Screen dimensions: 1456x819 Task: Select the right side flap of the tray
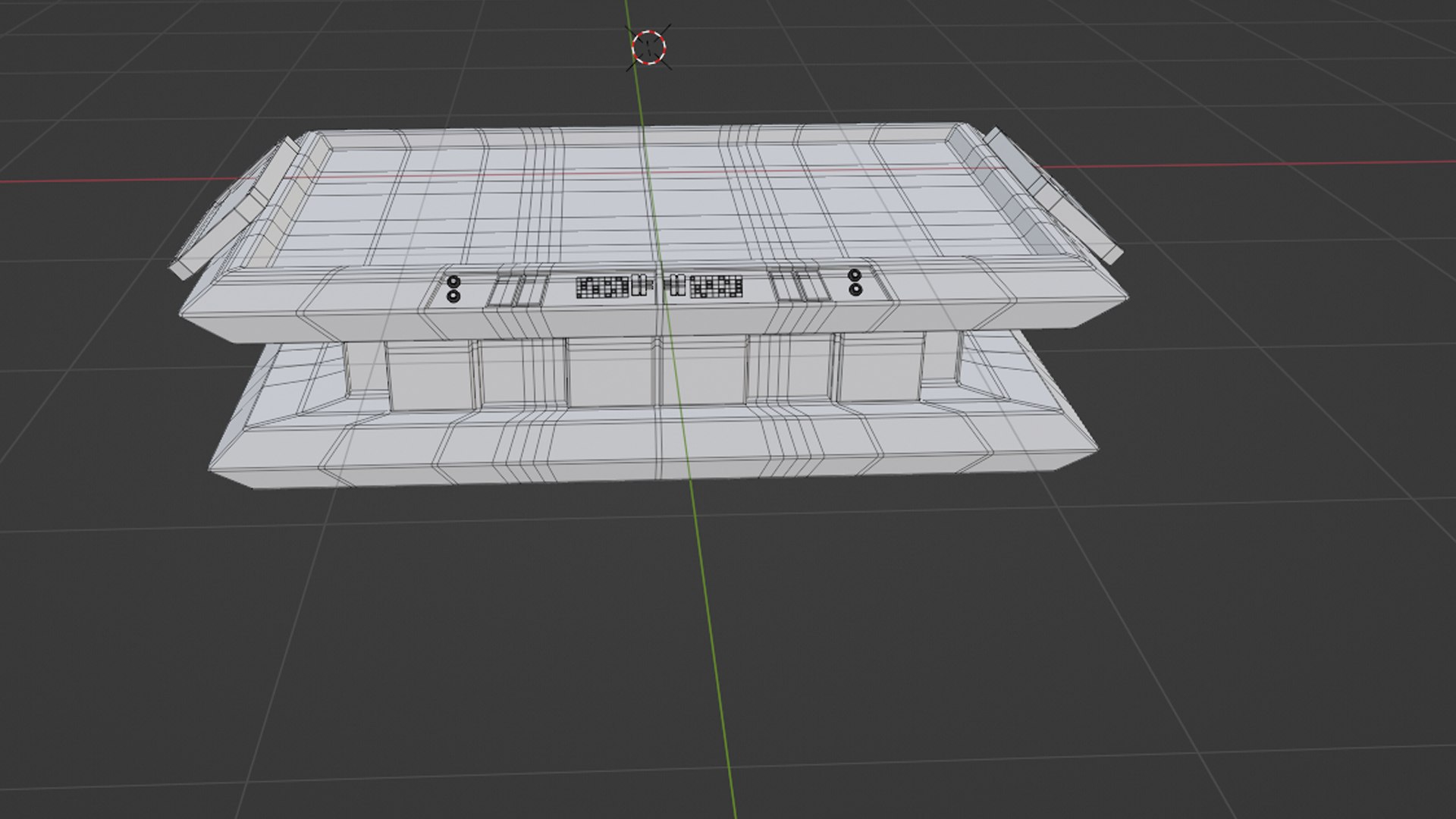click(1054, 196)
